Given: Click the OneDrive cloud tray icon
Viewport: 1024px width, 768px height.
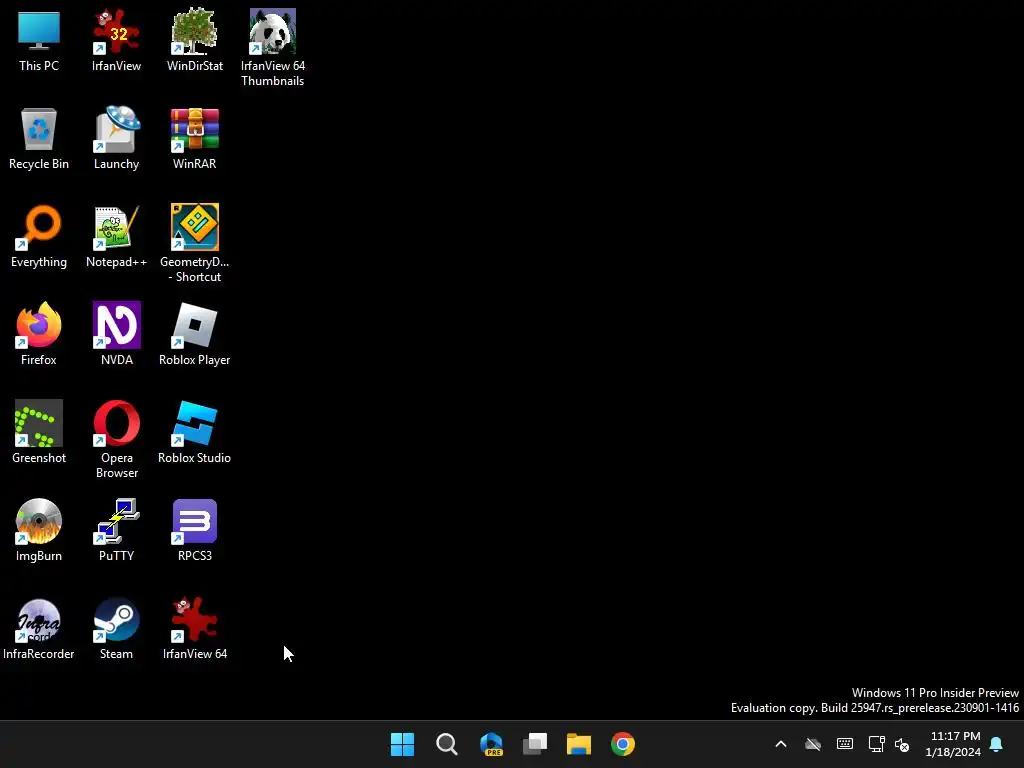Looking at the screenshot, I should [x=812, y=744].
